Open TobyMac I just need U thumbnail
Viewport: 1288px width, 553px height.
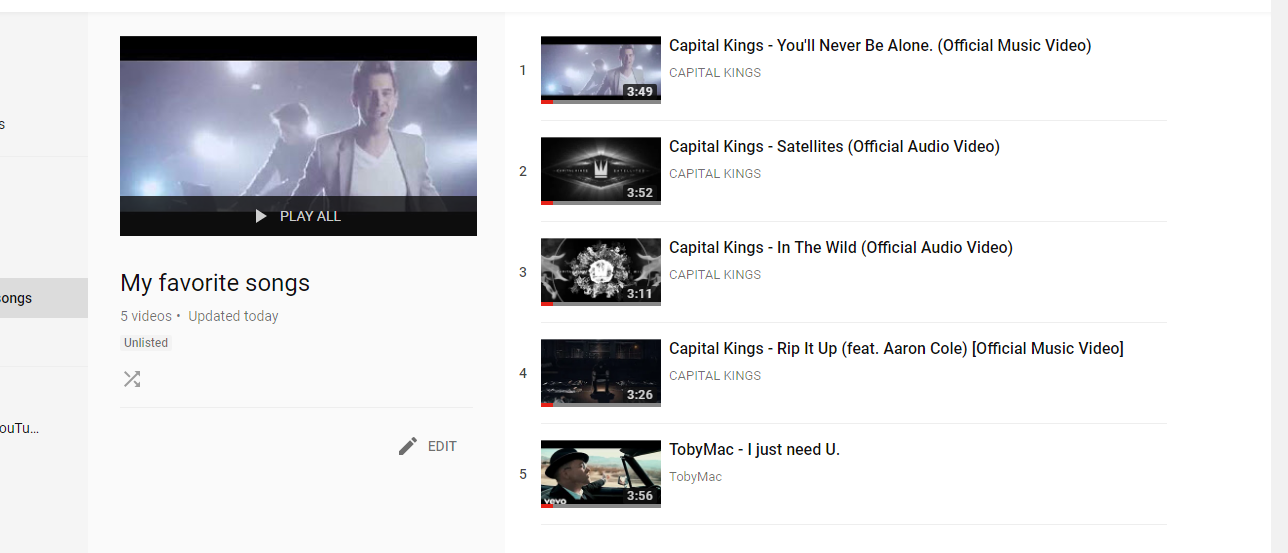click(x=601, y=474)
